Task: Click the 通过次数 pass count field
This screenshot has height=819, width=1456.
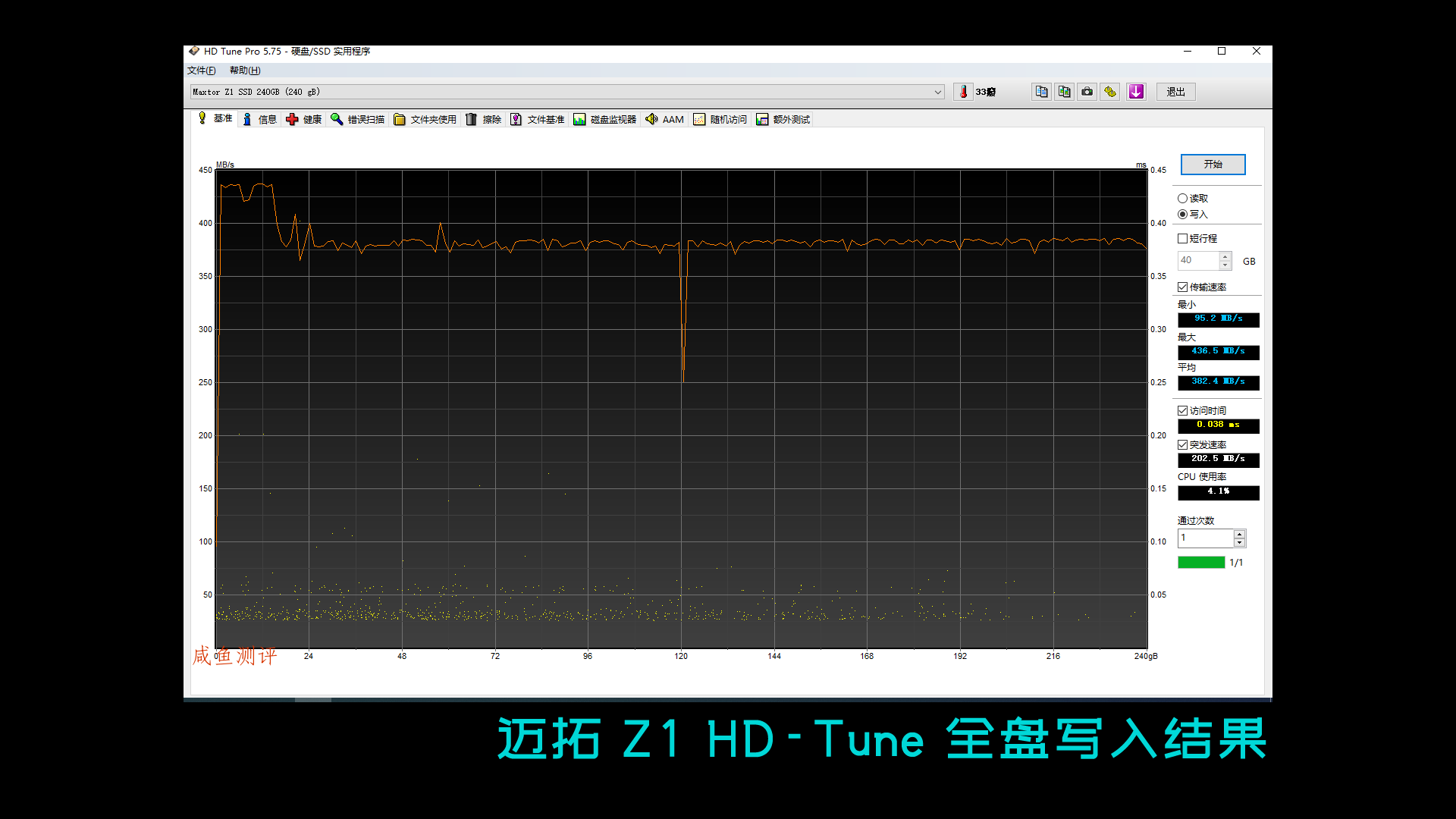Action: coord(1206,538)
